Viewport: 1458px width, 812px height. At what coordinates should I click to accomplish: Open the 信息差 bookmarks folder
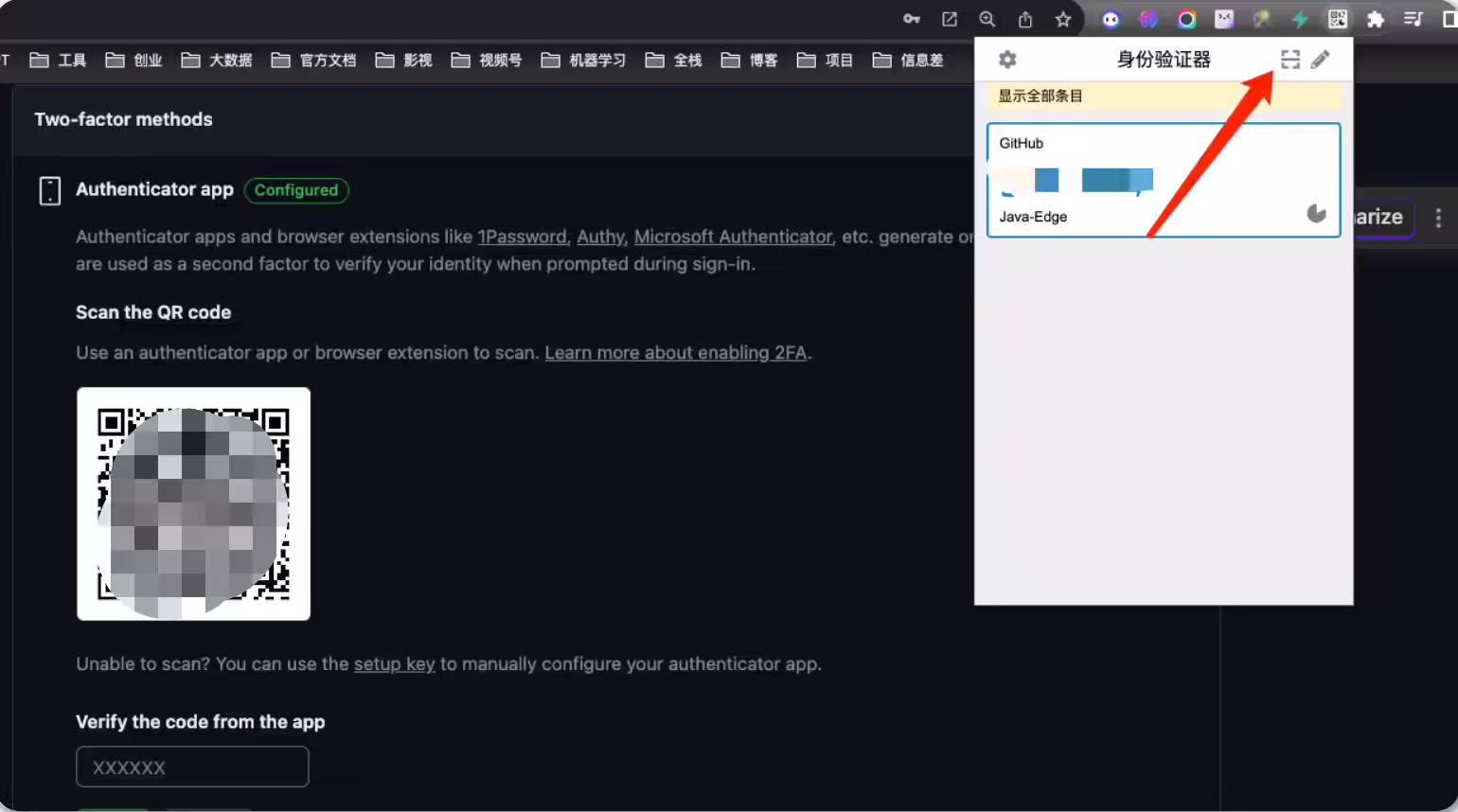click(x=908, y=61)
